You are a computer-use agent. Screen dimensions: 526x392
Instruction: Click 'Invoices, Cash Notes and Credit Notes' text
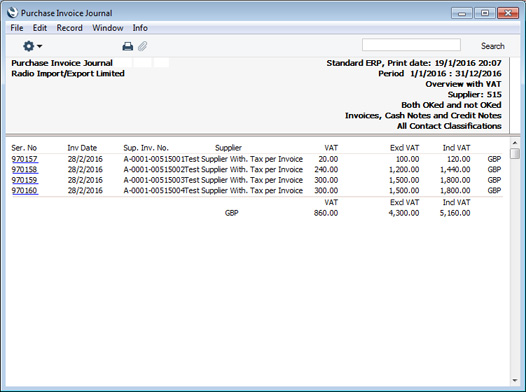[x=423, y=116]
